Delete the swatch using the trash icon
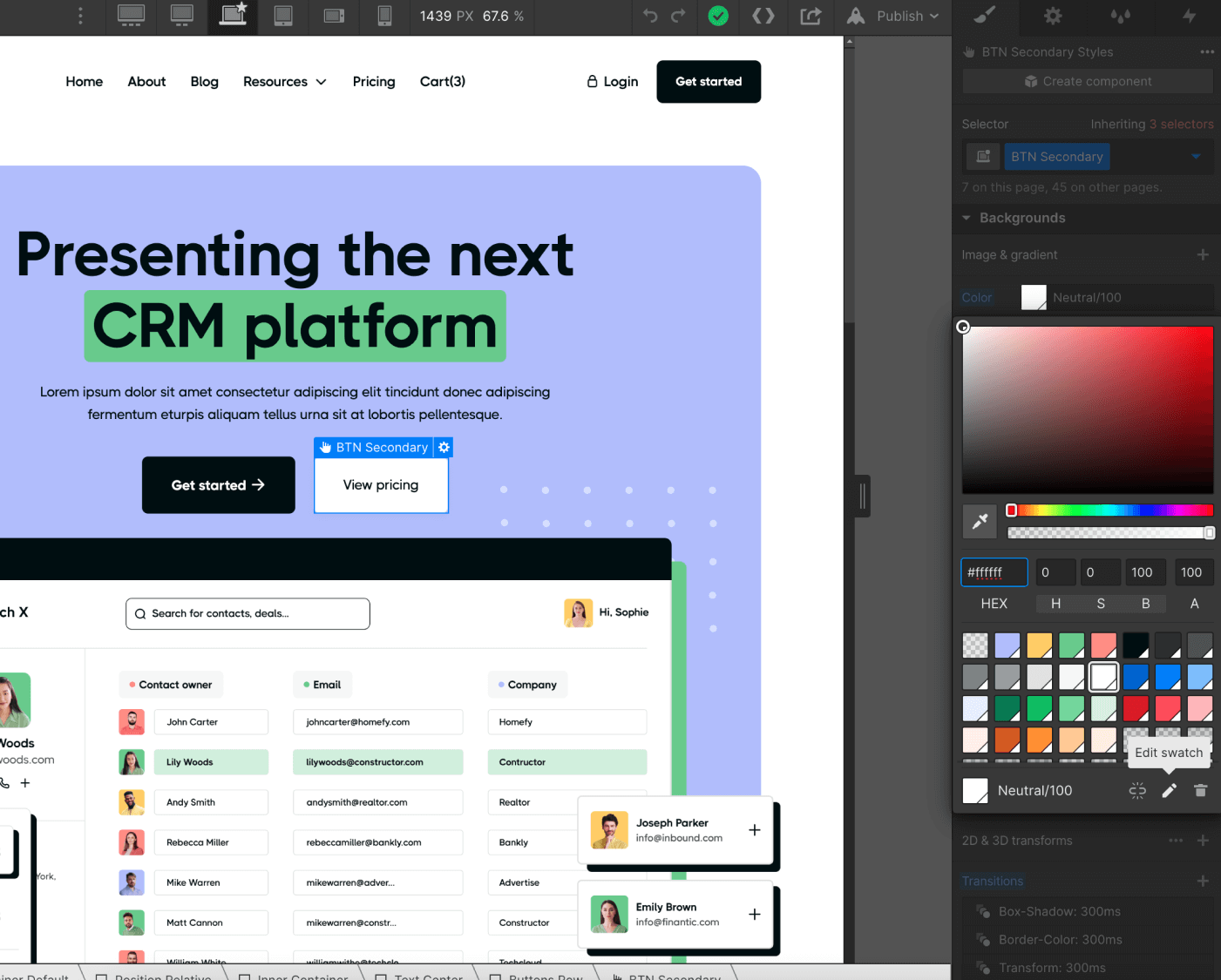Image resolution: width=1221 pixels, height=980 pixels. (x=1200, y=790)
